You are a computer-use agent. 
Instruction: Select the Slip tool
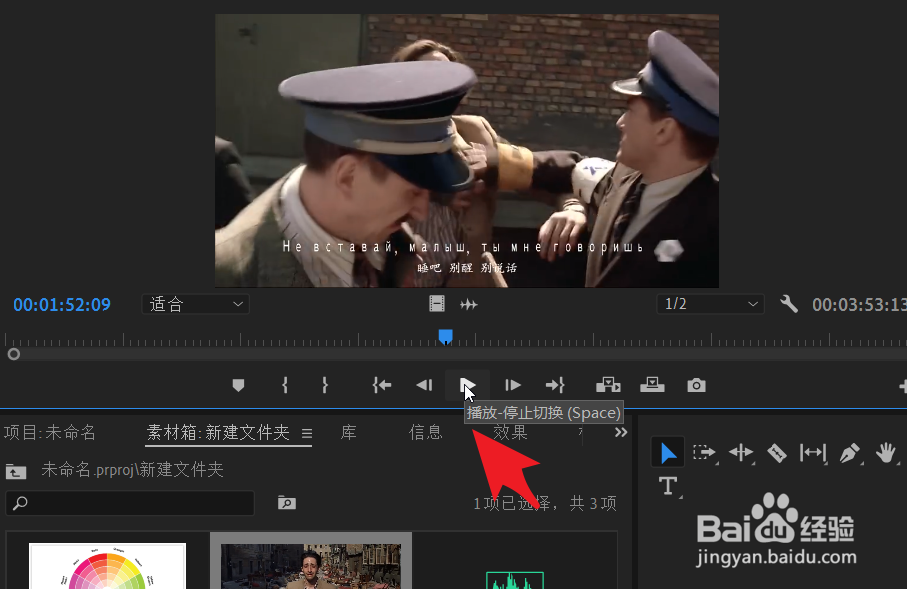(813, 452)
